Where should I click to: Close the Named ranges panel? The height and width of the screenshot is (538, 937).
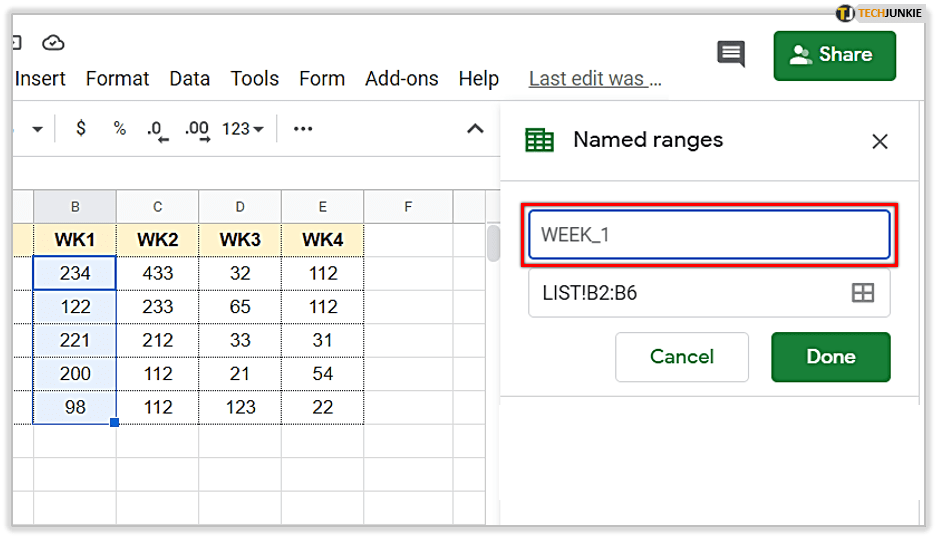[x=880, y=141]
